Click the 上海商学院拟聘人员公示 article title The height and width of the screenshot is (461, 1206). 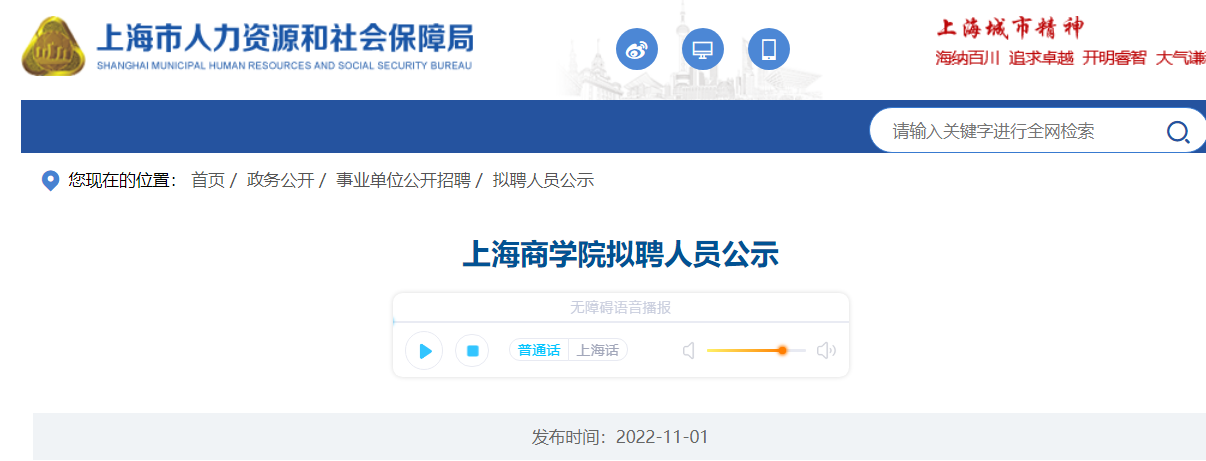click(x=620, y=255)
